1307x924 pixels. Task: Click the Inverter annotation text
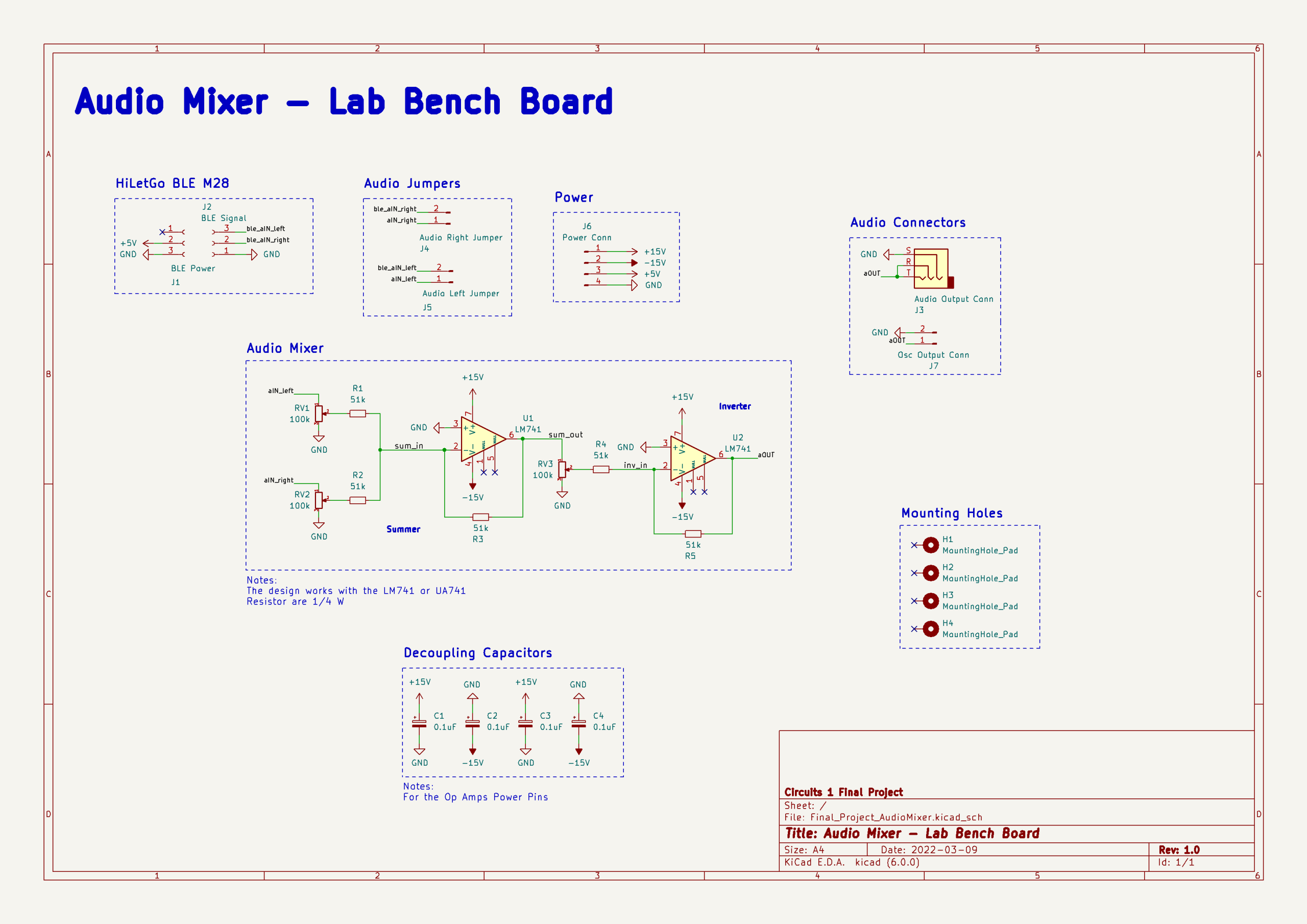734,406
